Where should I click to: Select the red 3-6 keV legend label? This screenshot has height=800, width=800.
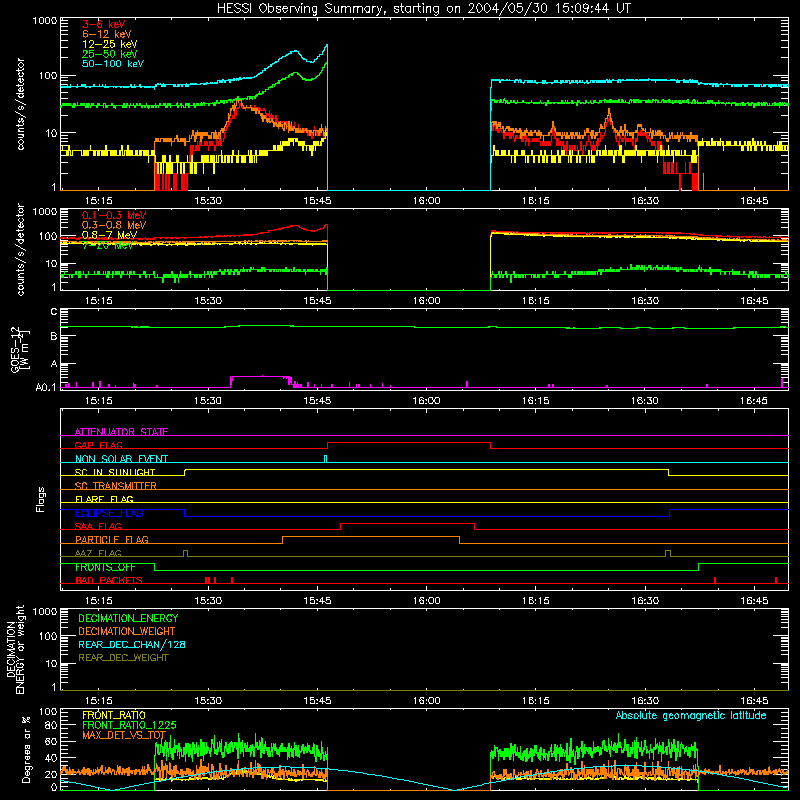click(104, 24)
